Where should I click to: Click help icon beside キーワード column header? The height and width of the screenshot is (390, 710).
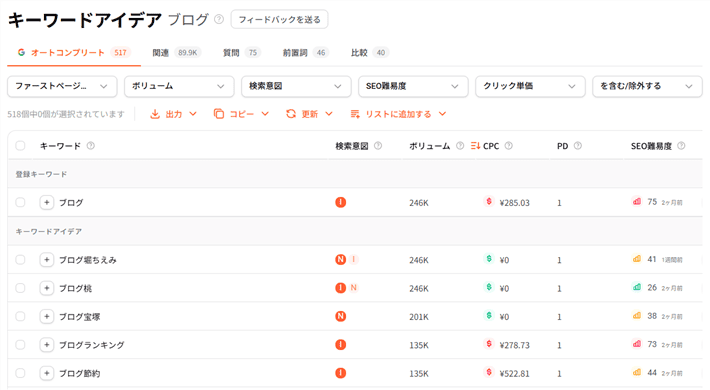tap(91, 146)
